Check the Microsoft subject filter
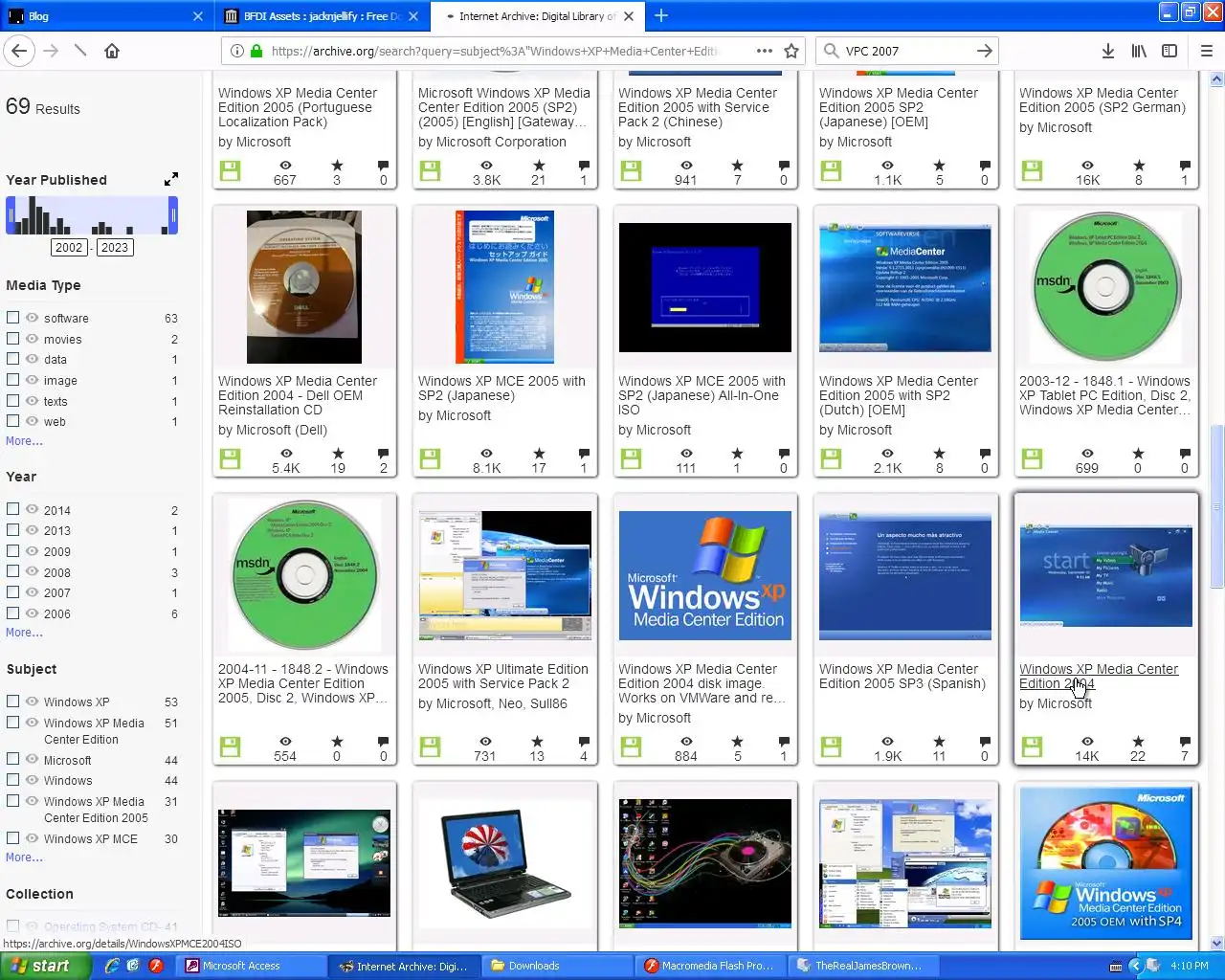This screenshot has height=980, width=1225. pyautogui.click(x=13, y=760)
